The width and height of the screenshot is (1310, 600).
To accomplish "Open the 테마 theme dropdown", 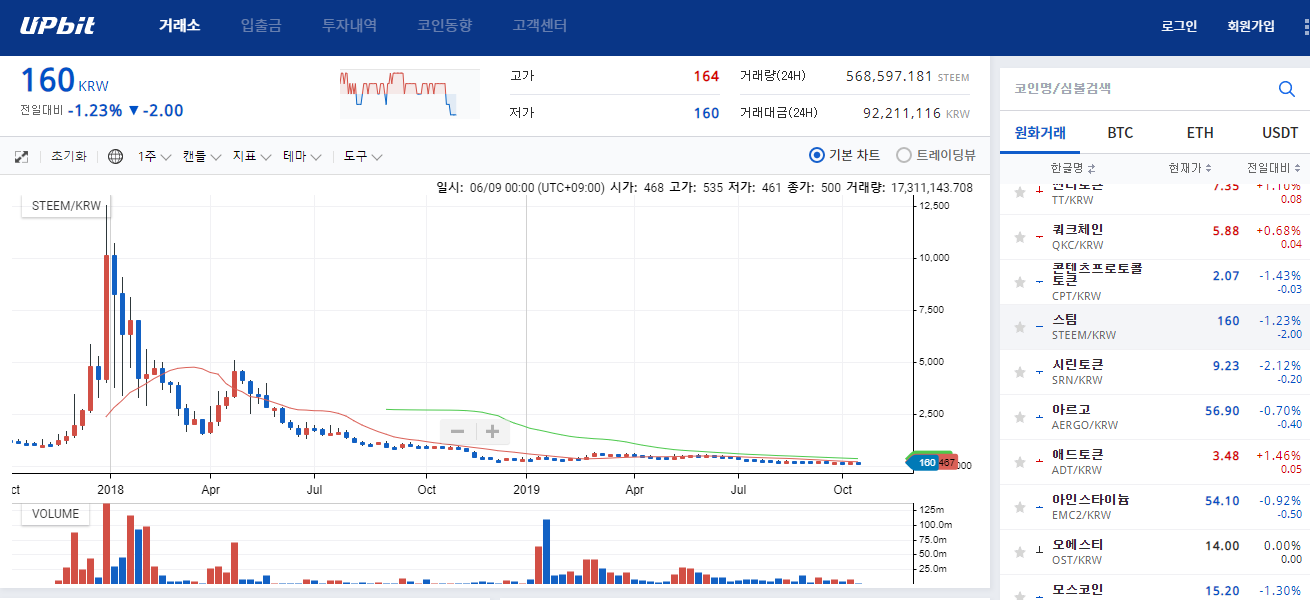I will click(302, 156).
